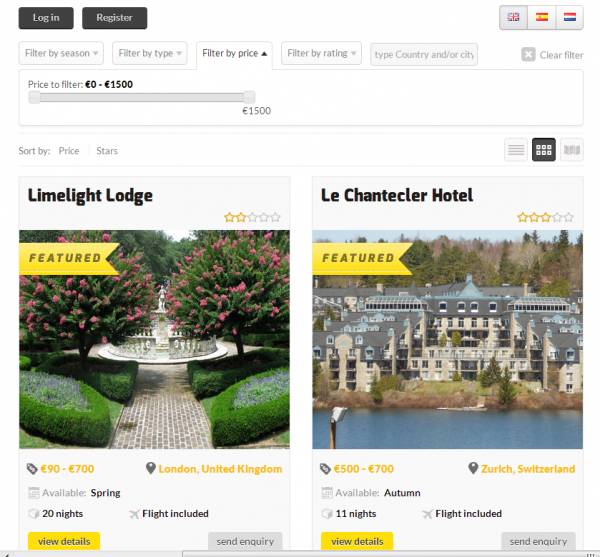Choose the Dutch flag language option
This screenshot has height=557, width=600.
coord(570,17)
